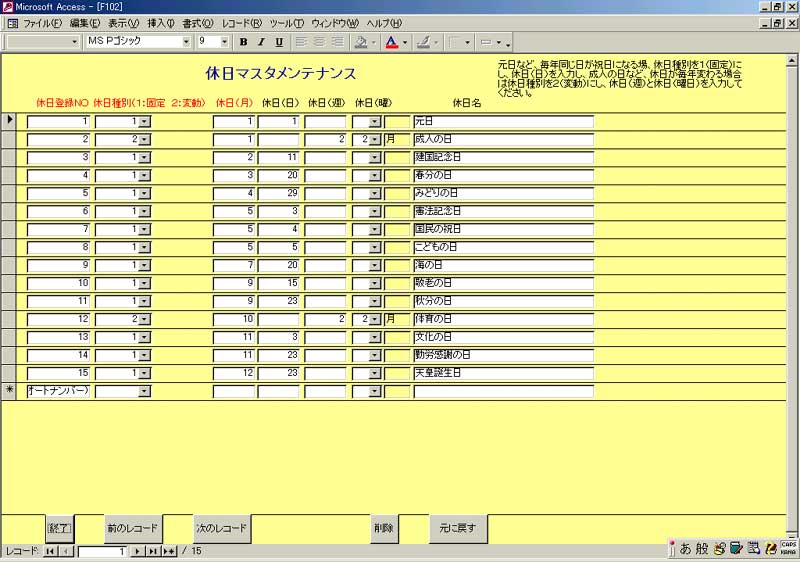Open the line width dropdown arrow
This screenshot has width=800, height=562.
[x=467, y=42]
